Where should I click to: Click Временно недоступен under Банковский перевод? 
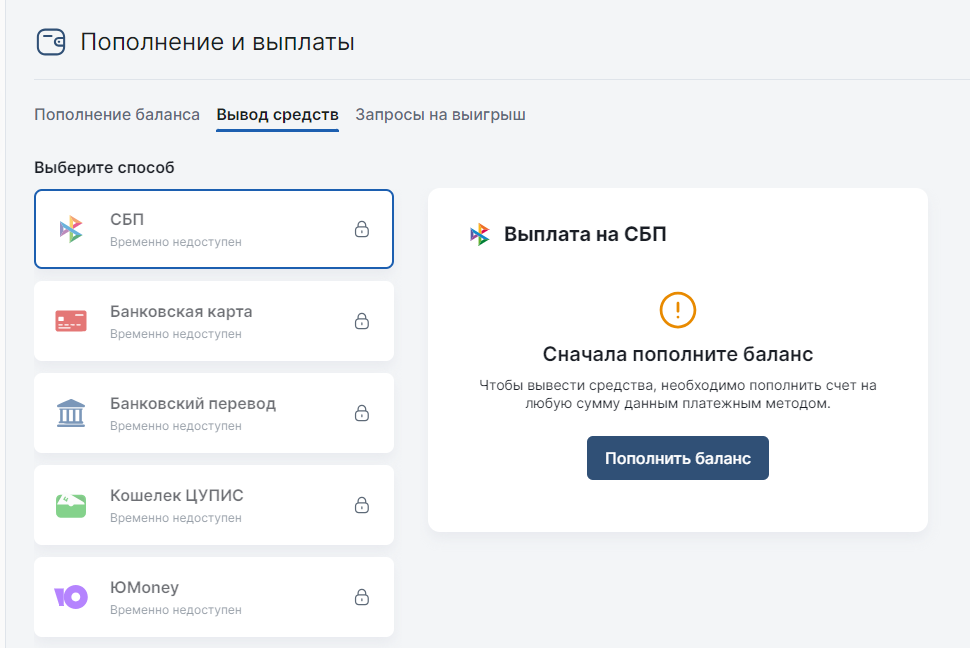(x=176, y=426)
